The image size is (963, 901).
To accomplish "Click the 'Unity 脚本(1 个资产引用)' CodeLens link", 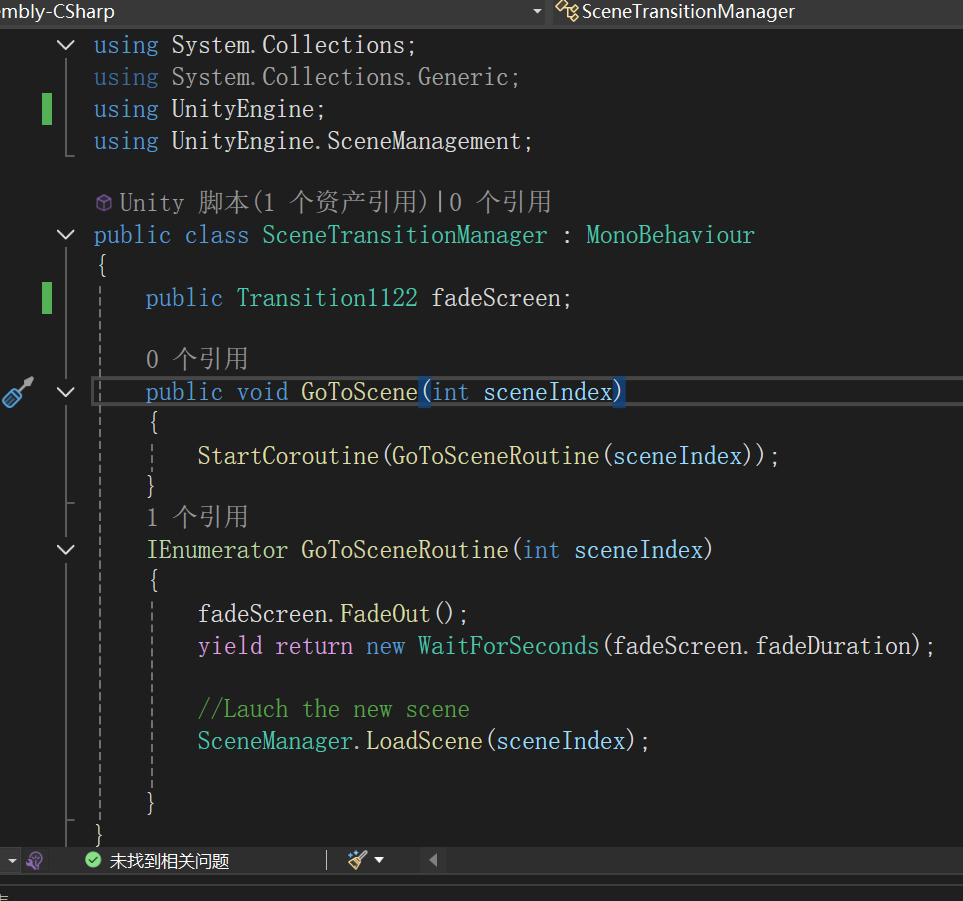I will coord(275,202).
